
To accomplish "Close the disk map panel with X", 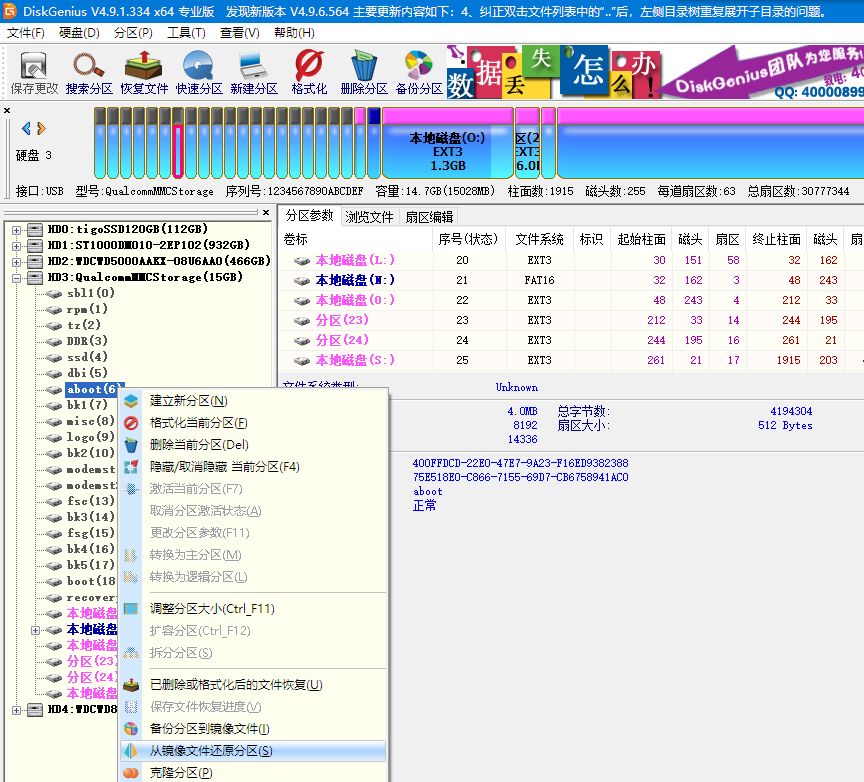I will click(7, 110).
